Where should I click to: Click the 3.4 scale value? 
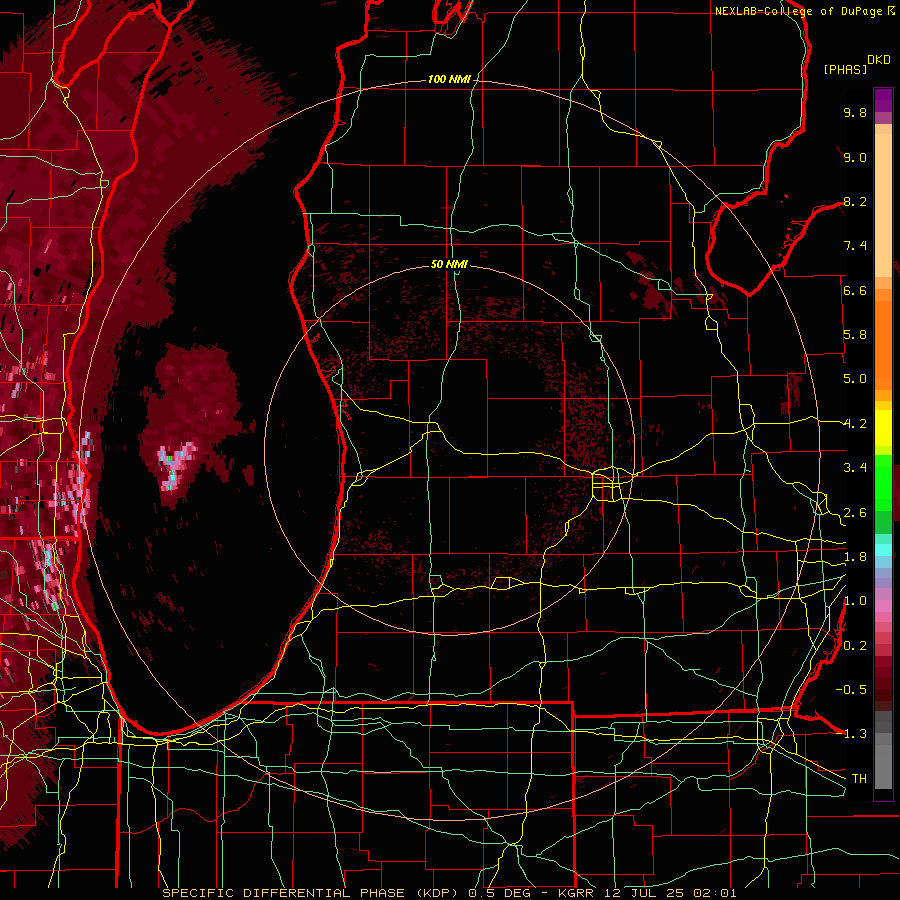tap(855, 468)
